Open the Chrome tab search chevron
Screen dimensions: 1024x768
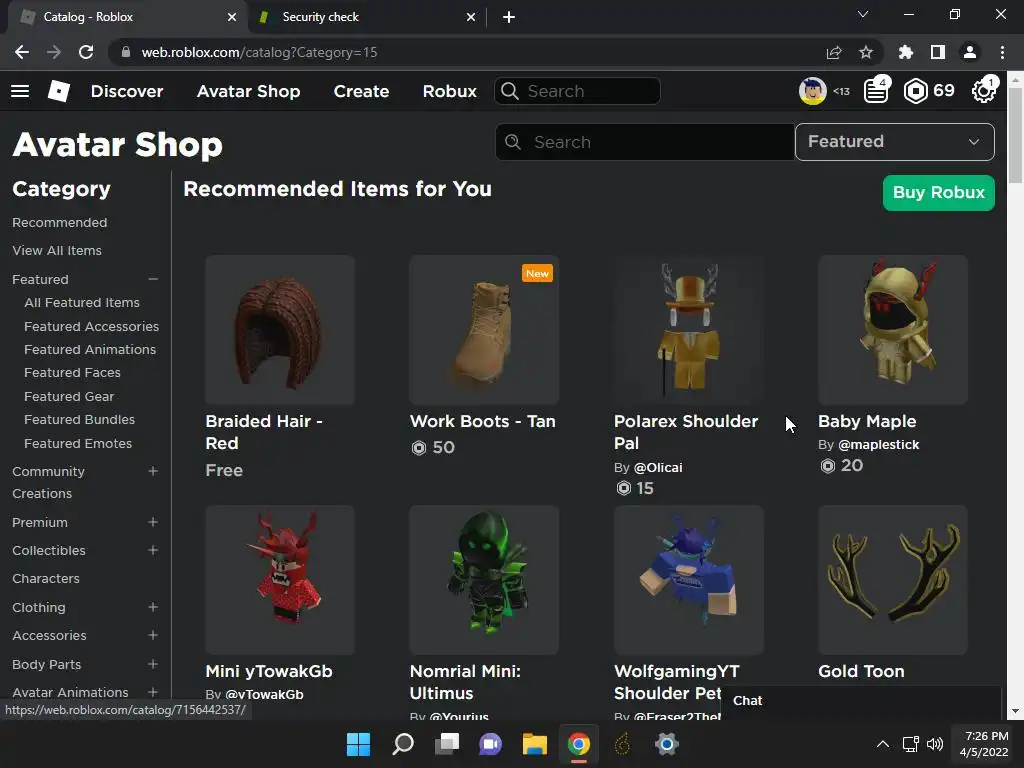click(x=863, y=14)
